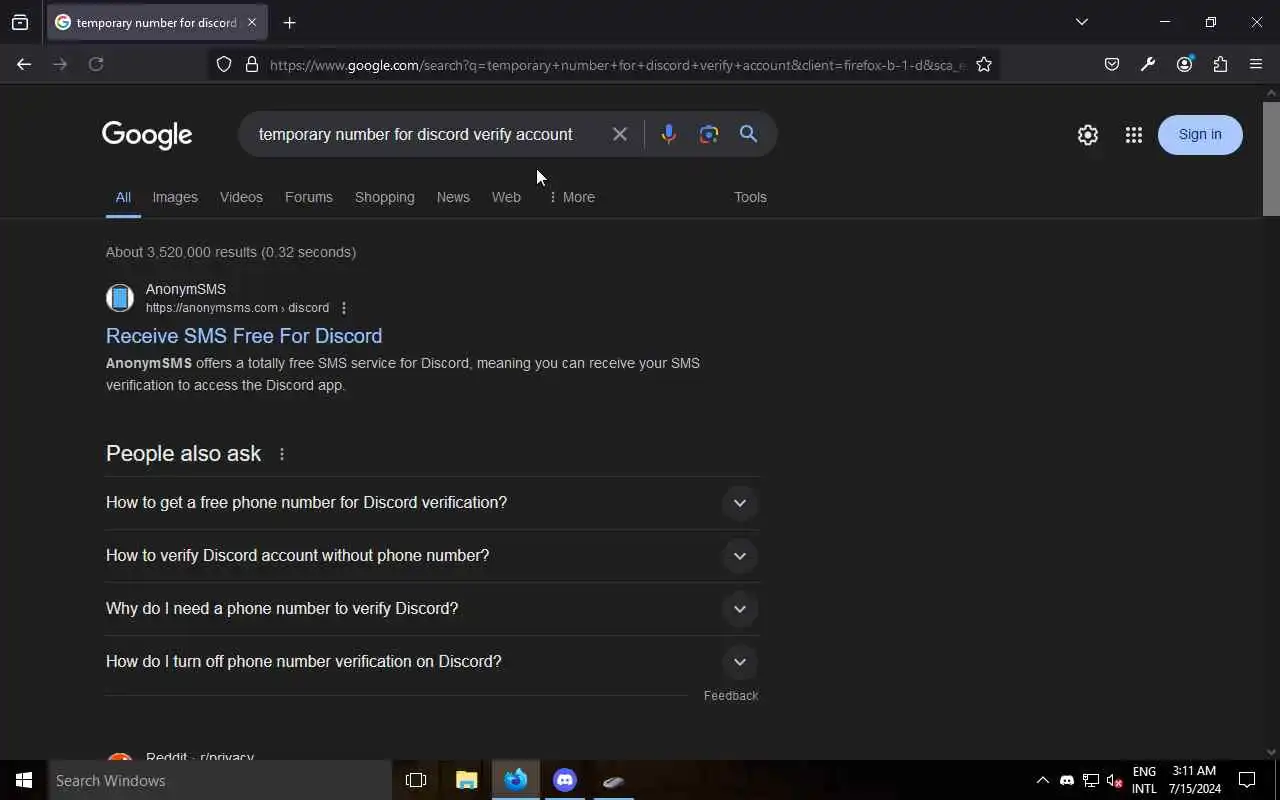The width and height of the screenshot is (1280, 800).
Task: Switch to Discord app in taskbar
Action: (x=565, y=780)
